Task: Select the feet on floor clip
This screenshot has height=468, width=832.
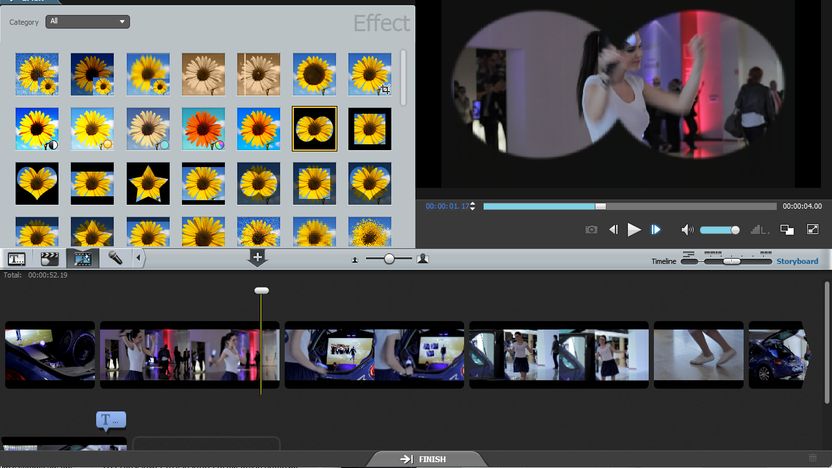Action: pos(698,354)
